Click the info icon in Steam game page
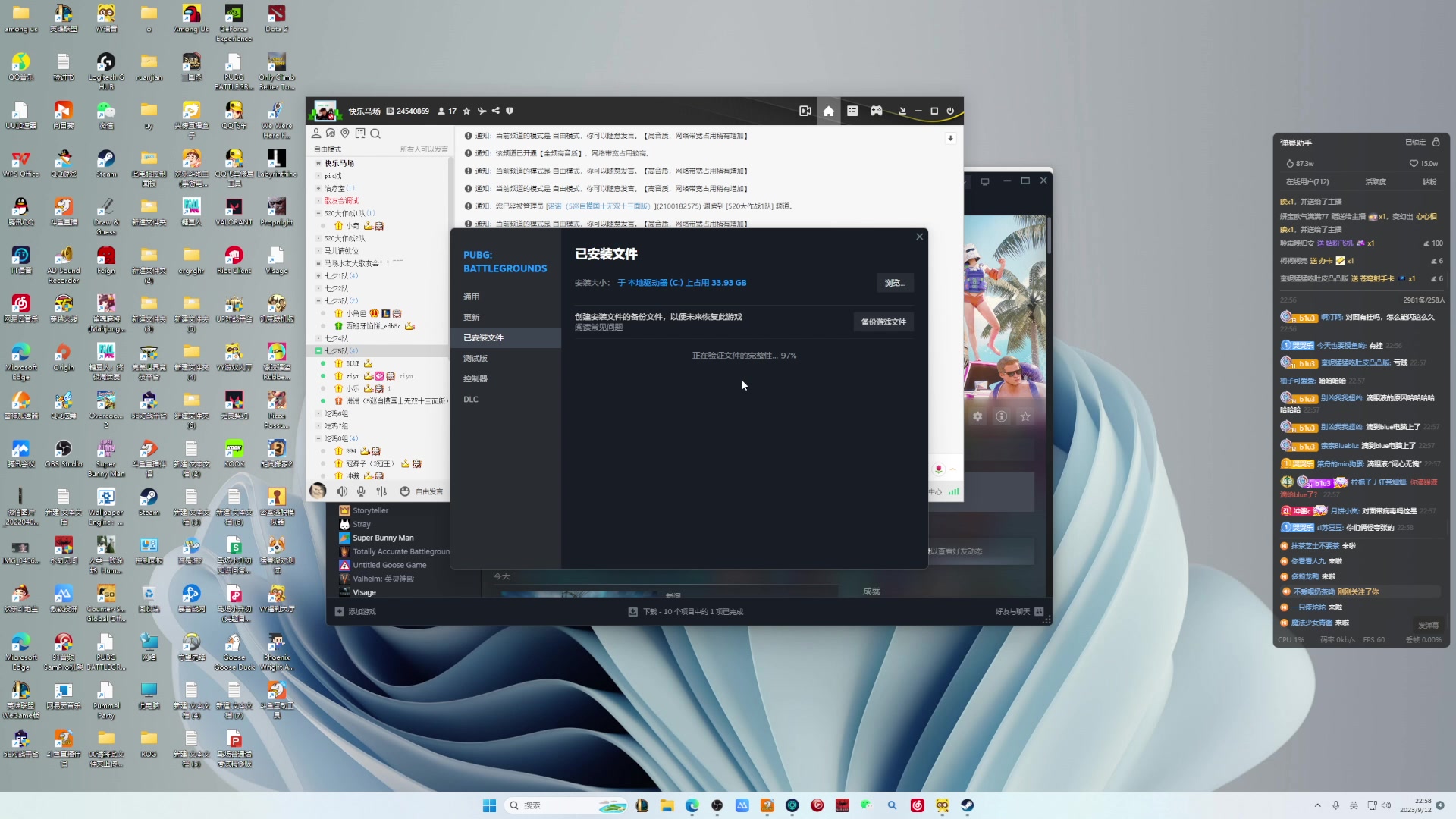The image size is (1456, 819). pyautogui.click(x=1002, y=416)
